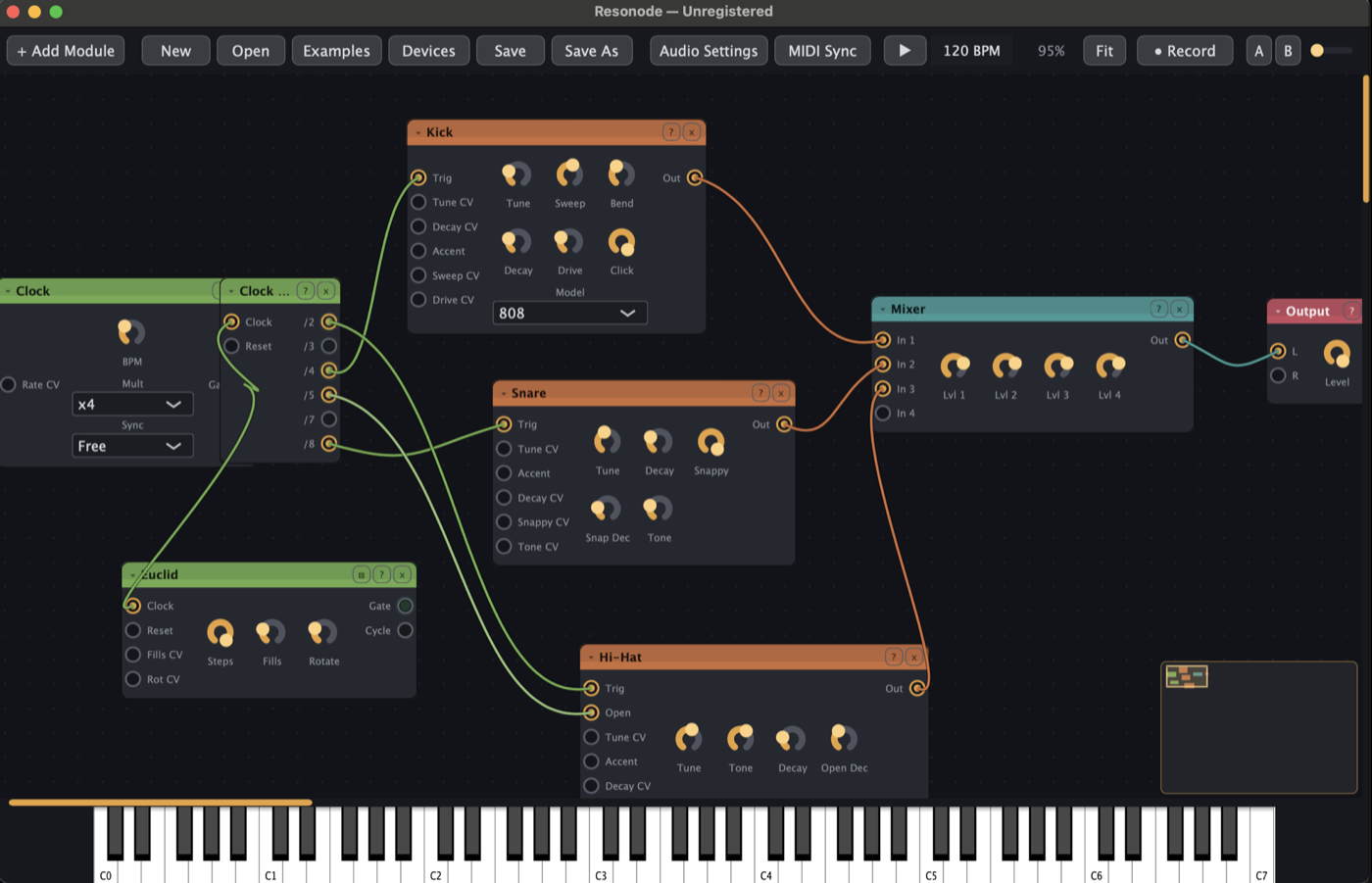Close the Mixer module
1372x883 pixels.
(x=1180, y=309)
